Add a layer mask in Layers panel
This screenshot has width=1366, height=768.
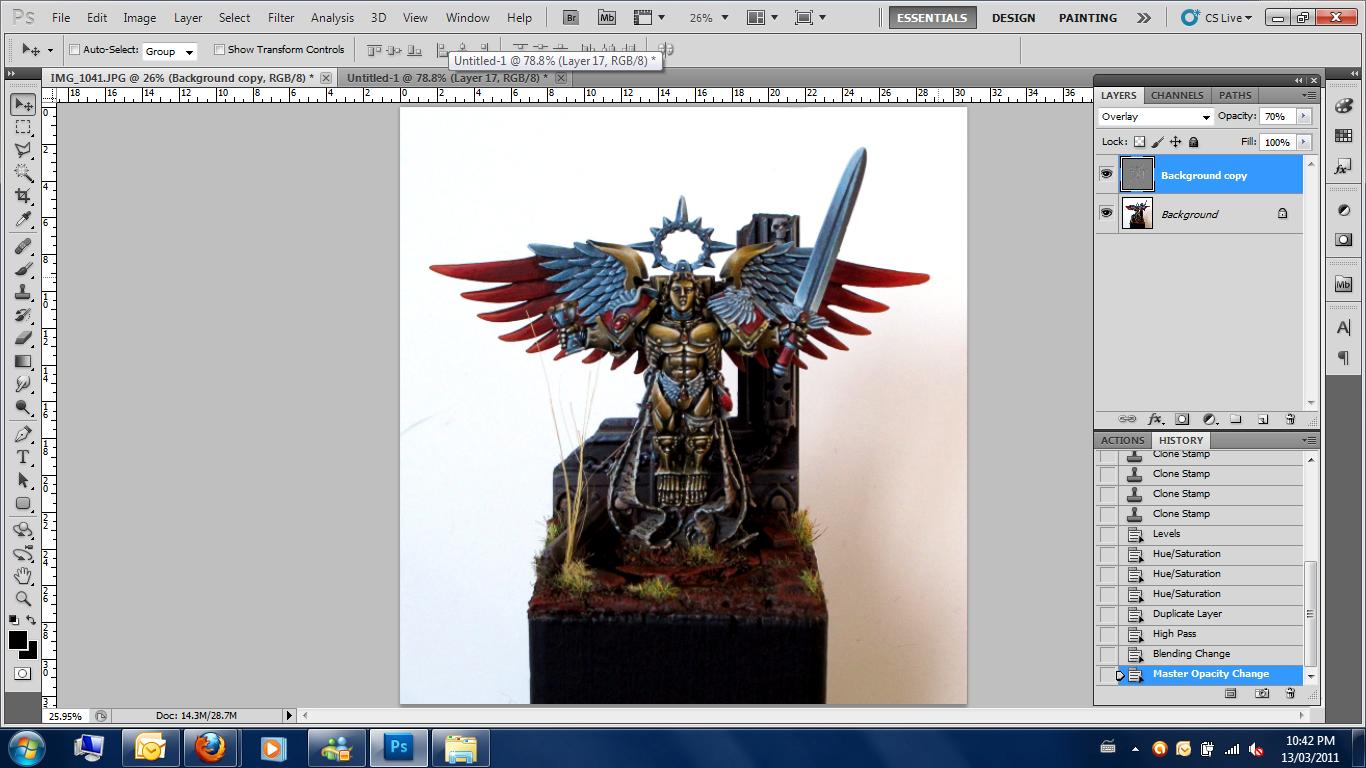(1182, 419)
